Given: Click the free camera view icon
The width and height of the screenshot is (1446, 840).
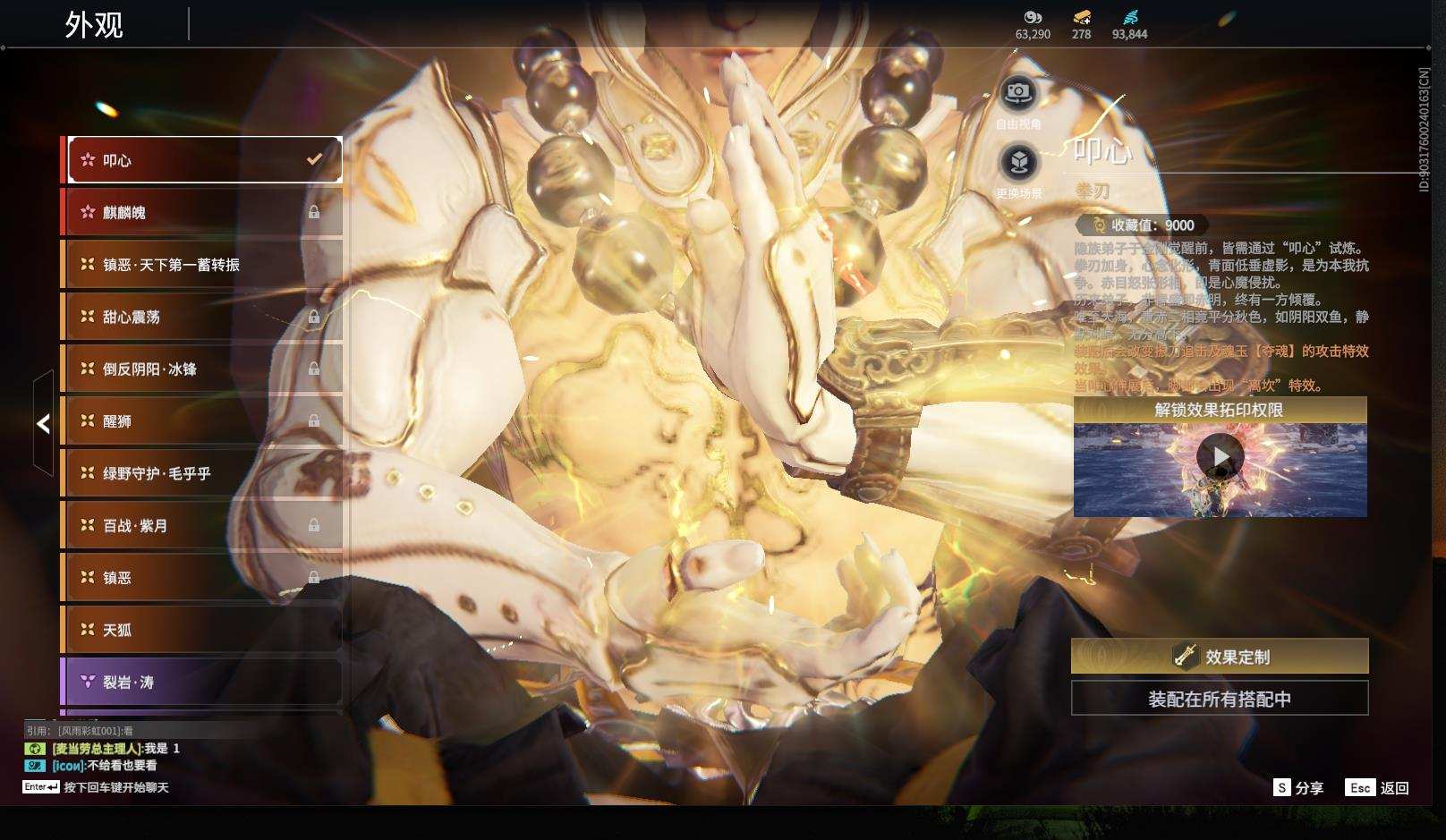Looking at the screenshot, I should (x=1017, y=92).
